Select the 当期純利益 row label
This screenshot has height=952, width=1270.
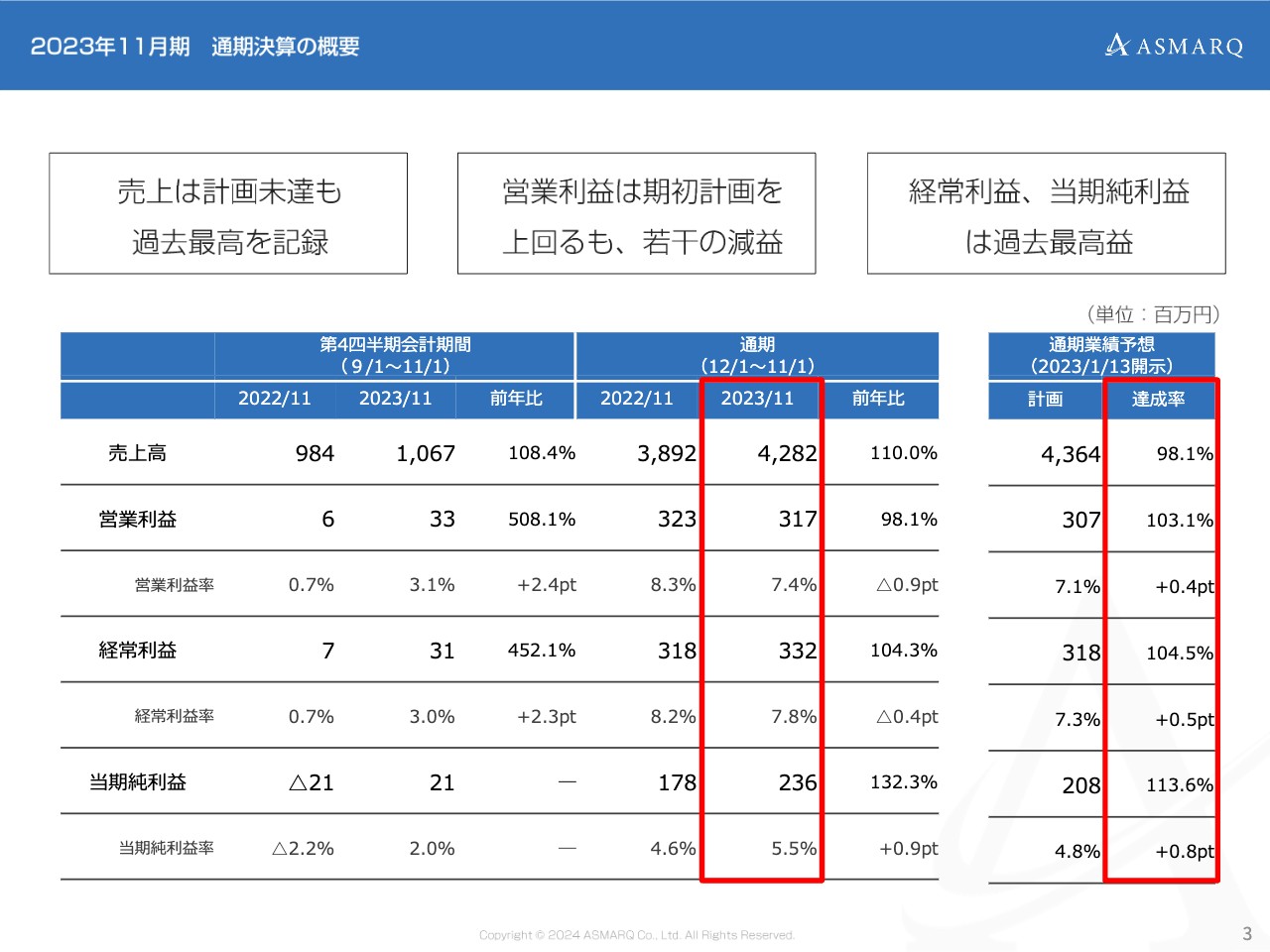click(137, 782)
